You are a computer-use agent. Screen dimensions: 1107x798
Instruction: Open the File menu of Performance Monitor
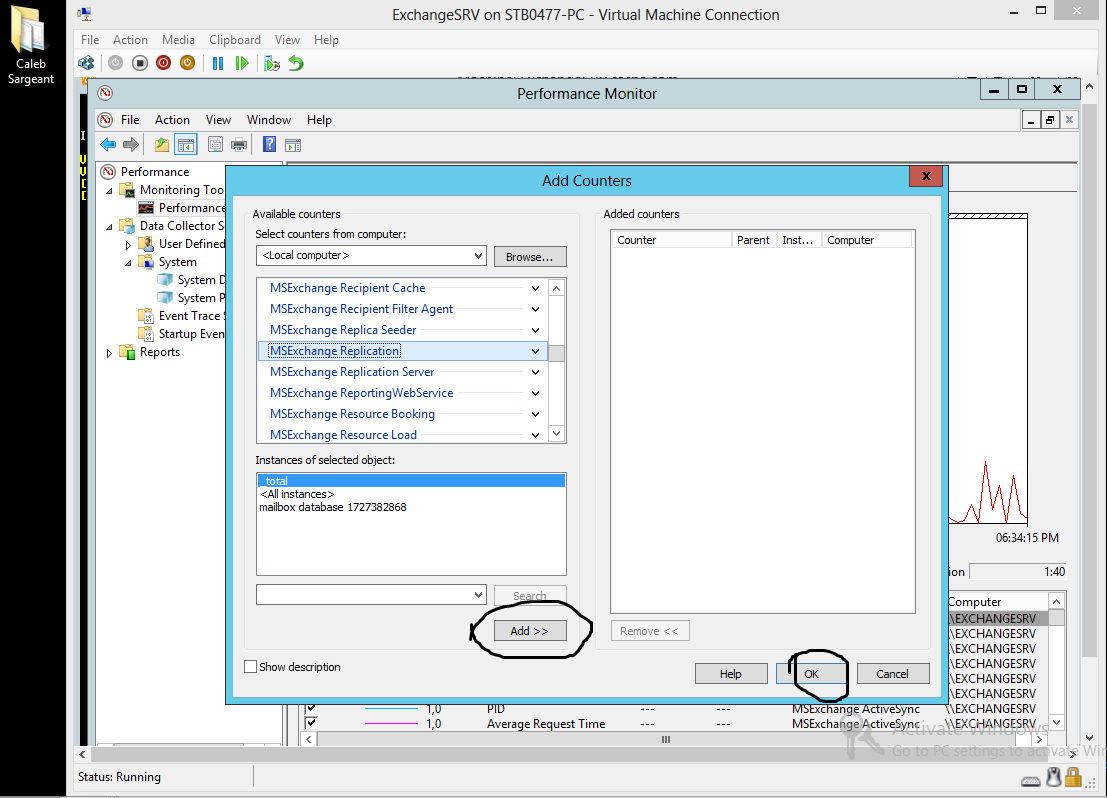coord(130,119)
